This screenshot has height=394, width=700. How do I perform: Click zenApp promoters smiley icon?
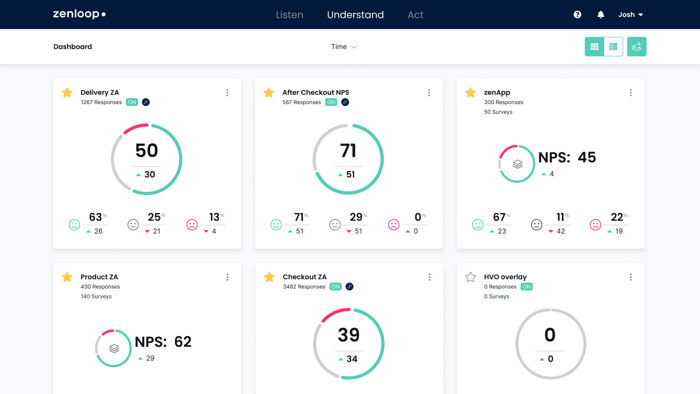click(478, 224)
